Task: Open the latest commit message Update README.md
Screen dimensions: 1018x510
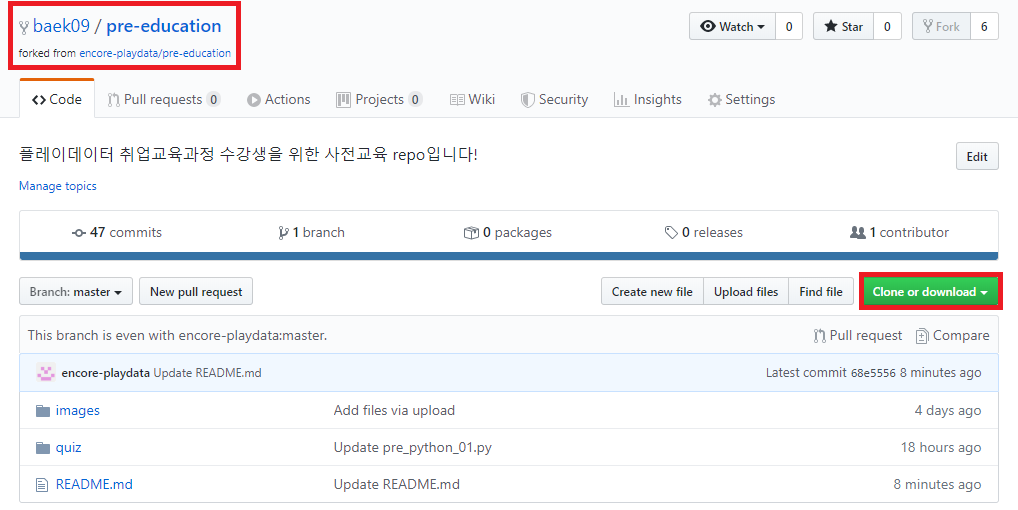Action: (207, 372)
